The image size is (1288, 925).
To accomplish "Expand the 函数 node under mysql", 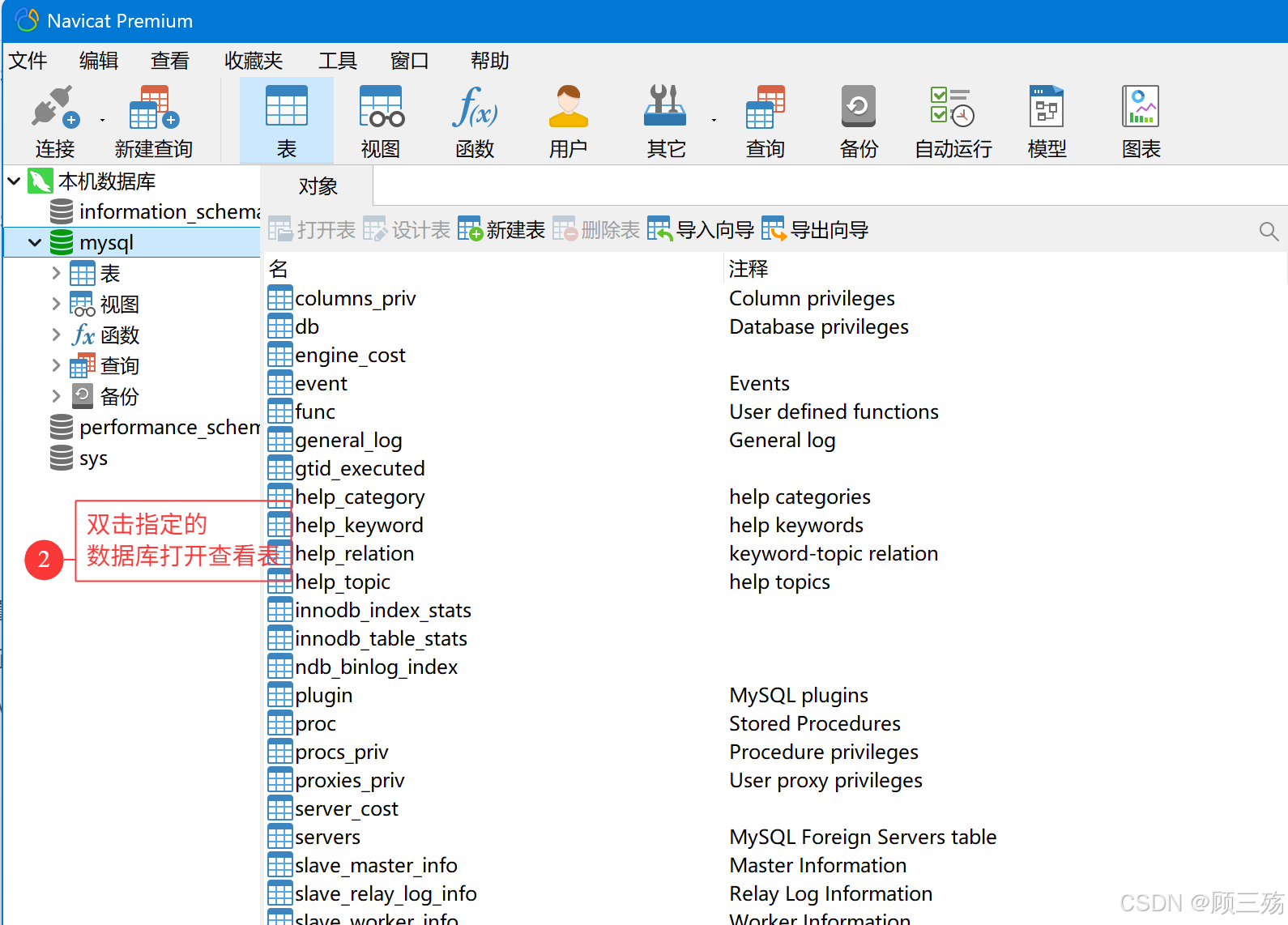I will coord(56,335).
